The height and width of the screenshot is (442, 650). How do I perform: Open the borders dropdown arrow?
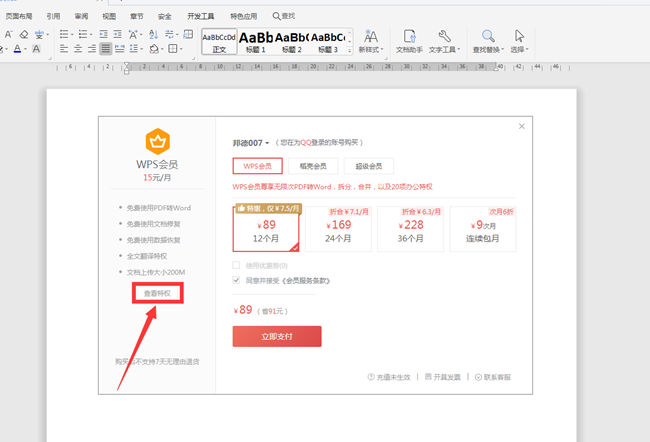[x=181, y=49]
